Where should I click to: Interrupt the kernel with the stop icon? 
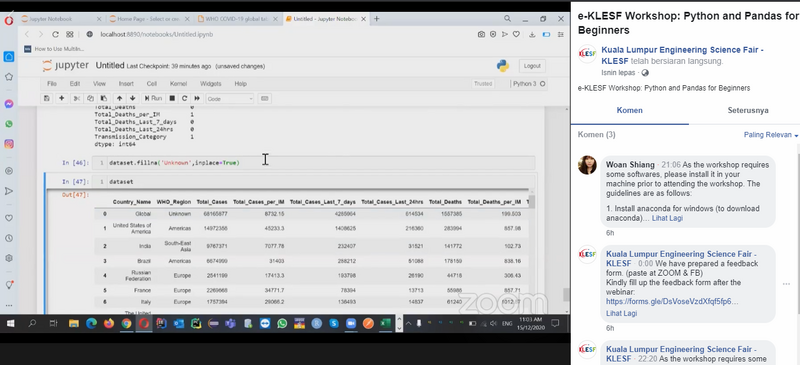[x=172, y=99]
